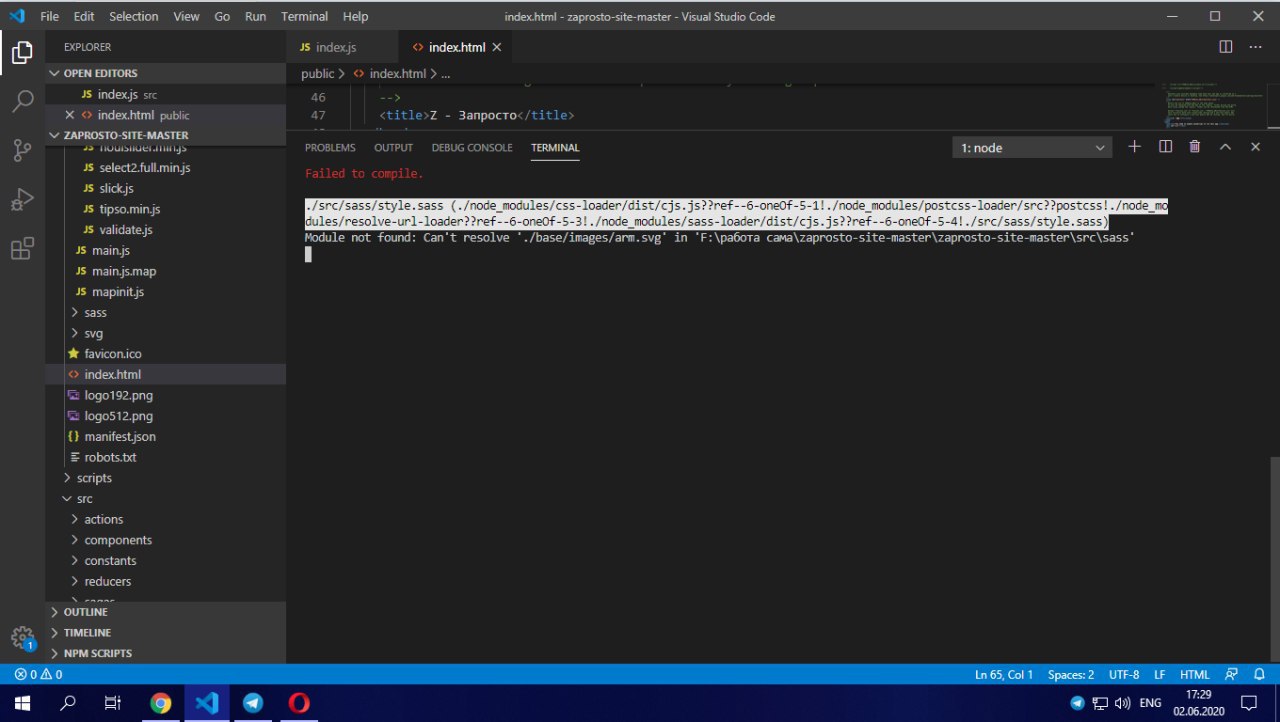Expand the constants folder
The width and height of the screenshot is (1280, 722).
coord(165,560)
